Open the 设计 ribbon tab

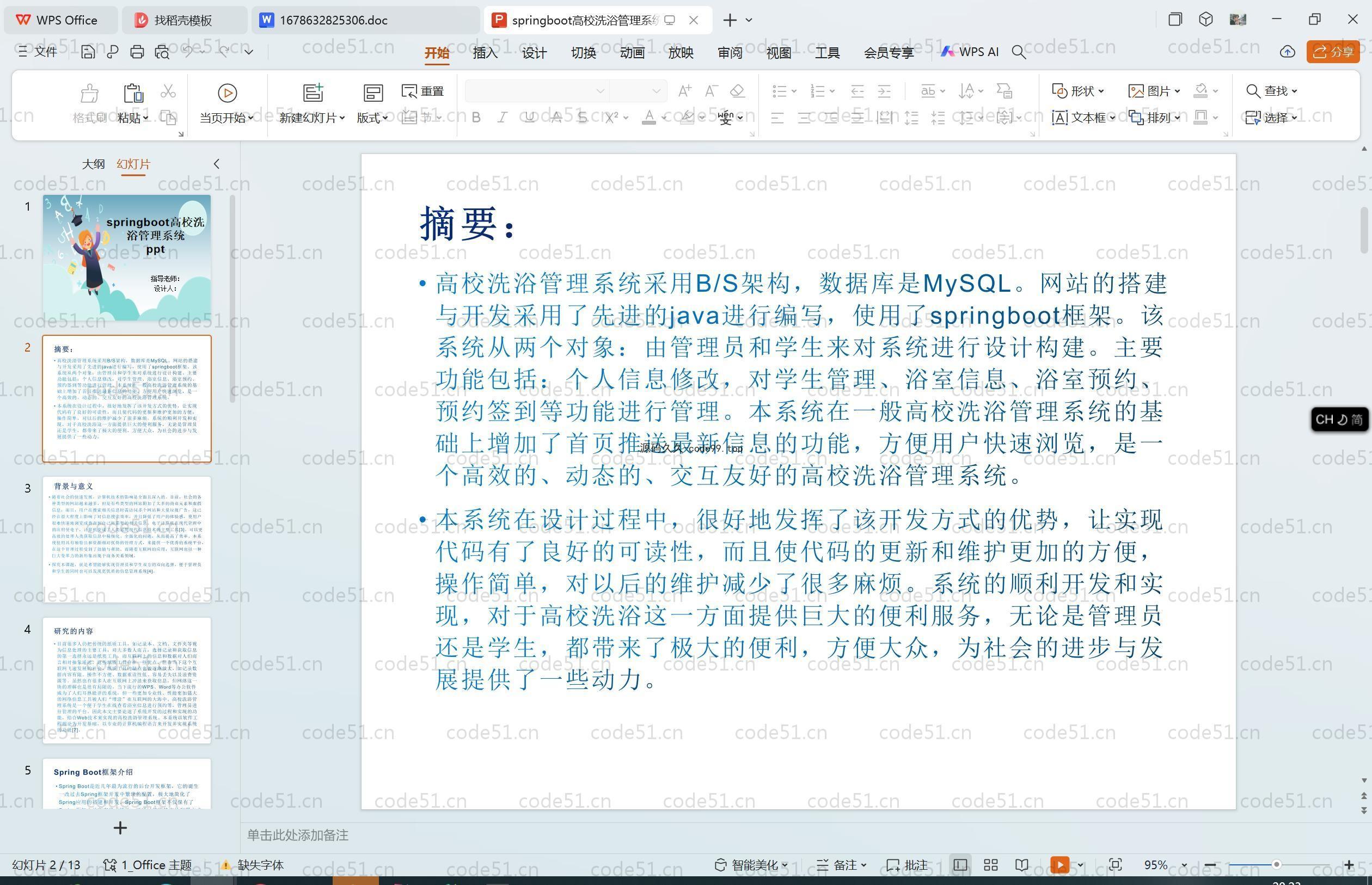pos(534,53)
